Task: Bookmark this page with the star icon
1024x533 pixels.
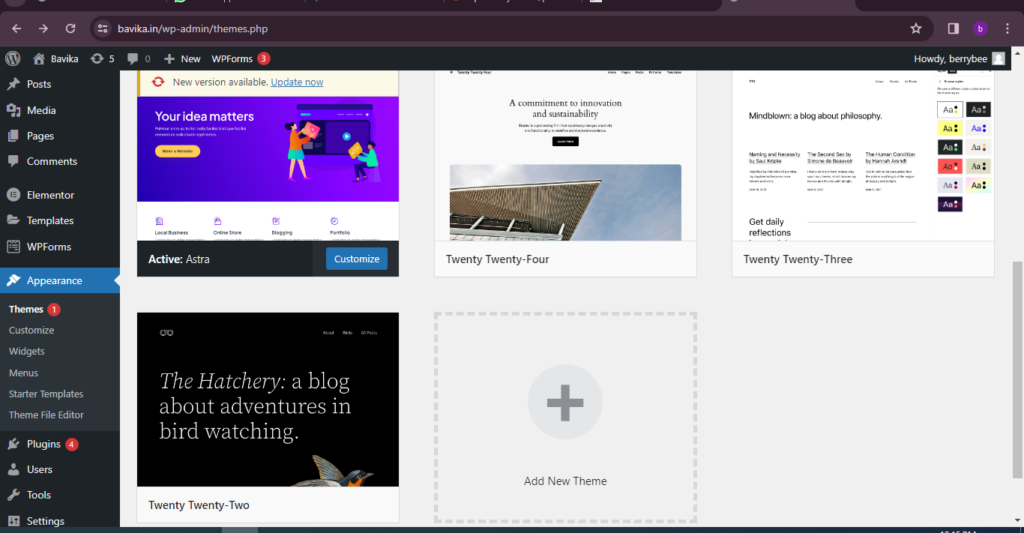Action: (x=916, y=29)
